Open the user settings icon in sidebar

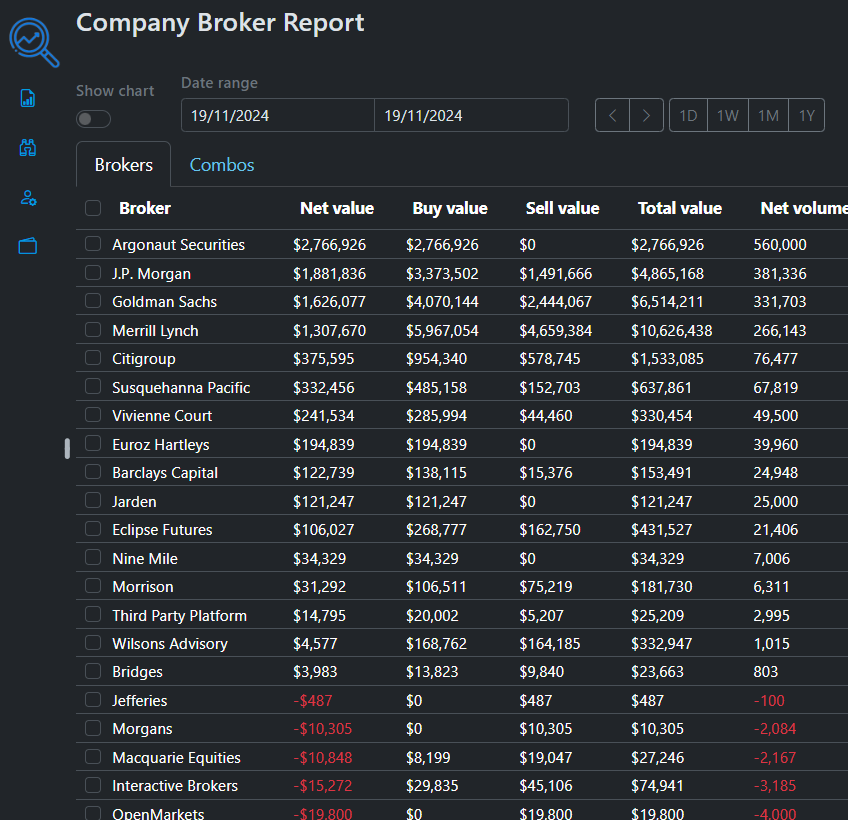coord(28,197)
